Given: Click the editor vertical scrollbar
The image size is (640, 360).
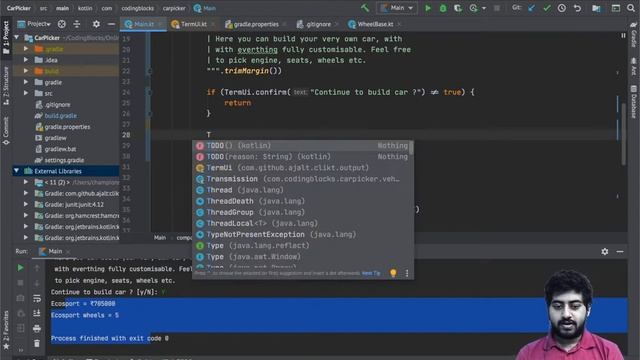Looking at the screenshot, I should tap(624, 135).
